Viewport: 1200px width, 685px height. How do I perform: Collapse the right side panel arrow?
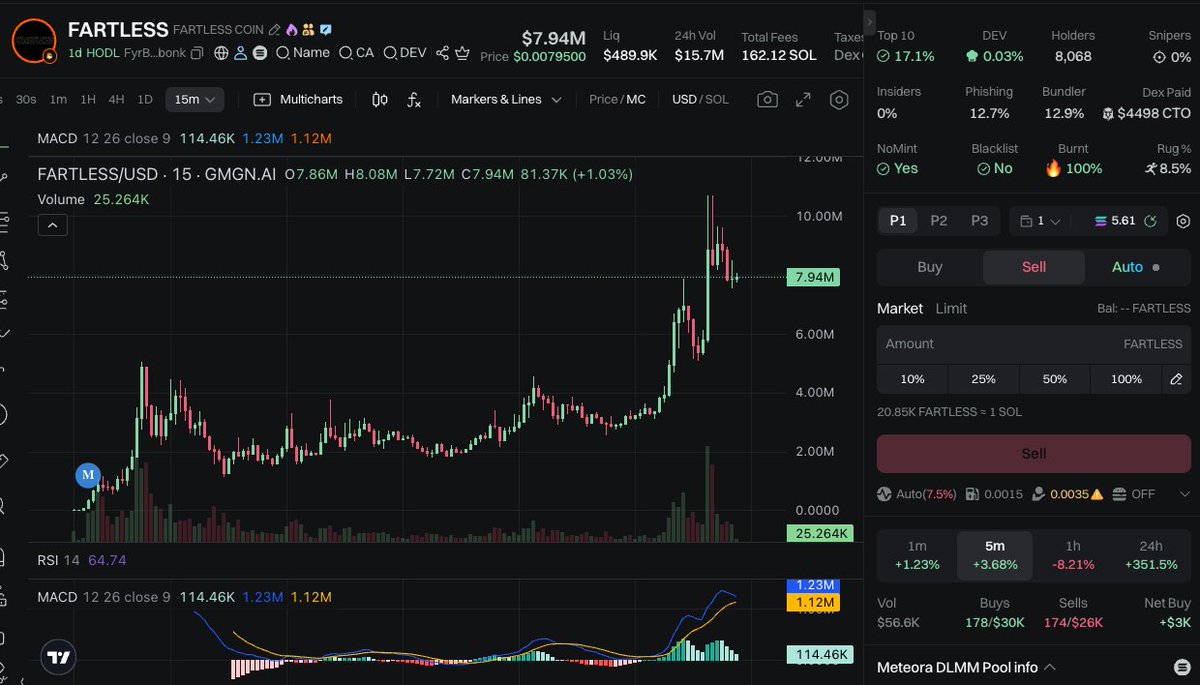pos(870,20)
